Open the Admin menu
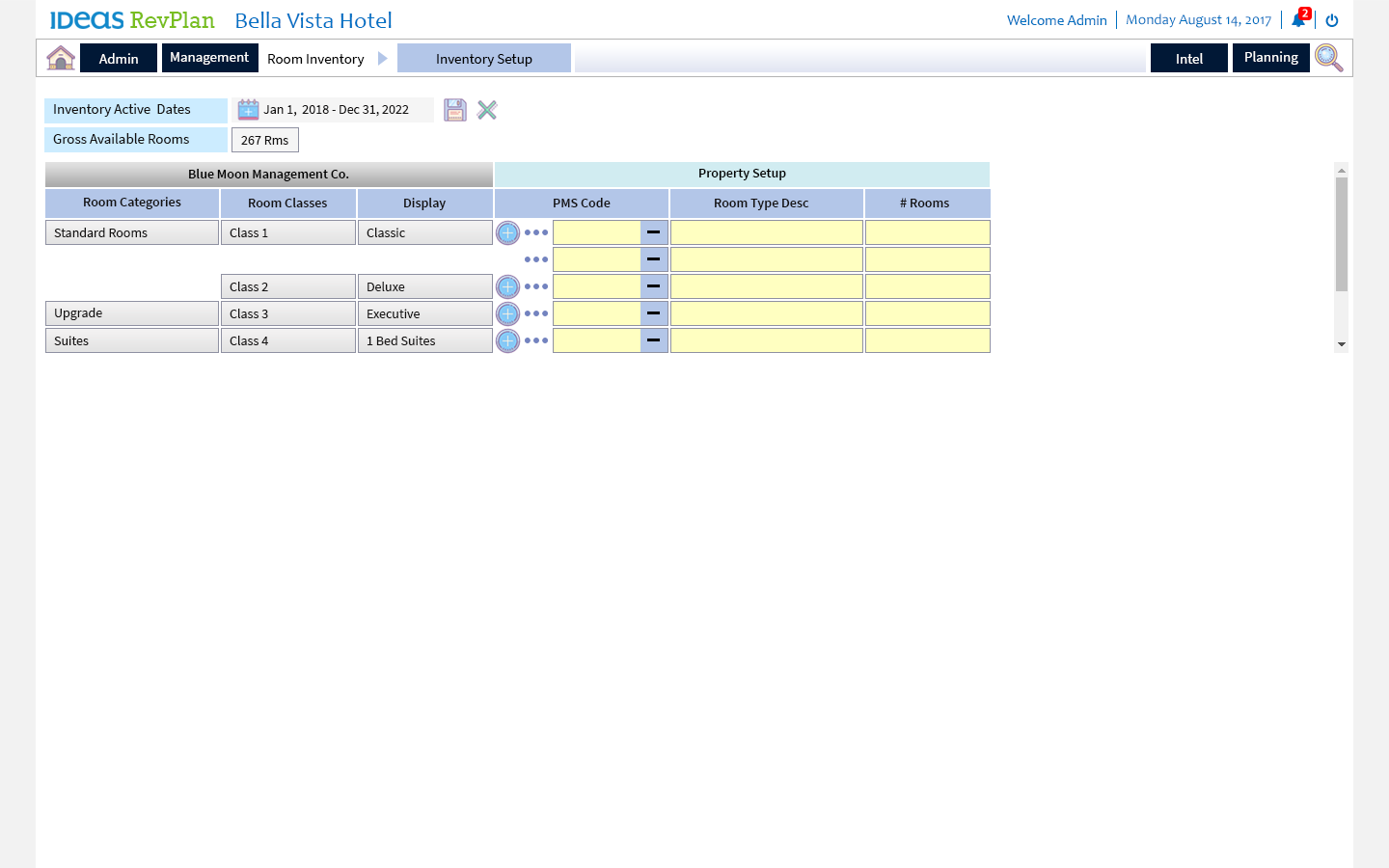The width and height of the screenshot is (1389, 868). [119, 59]
